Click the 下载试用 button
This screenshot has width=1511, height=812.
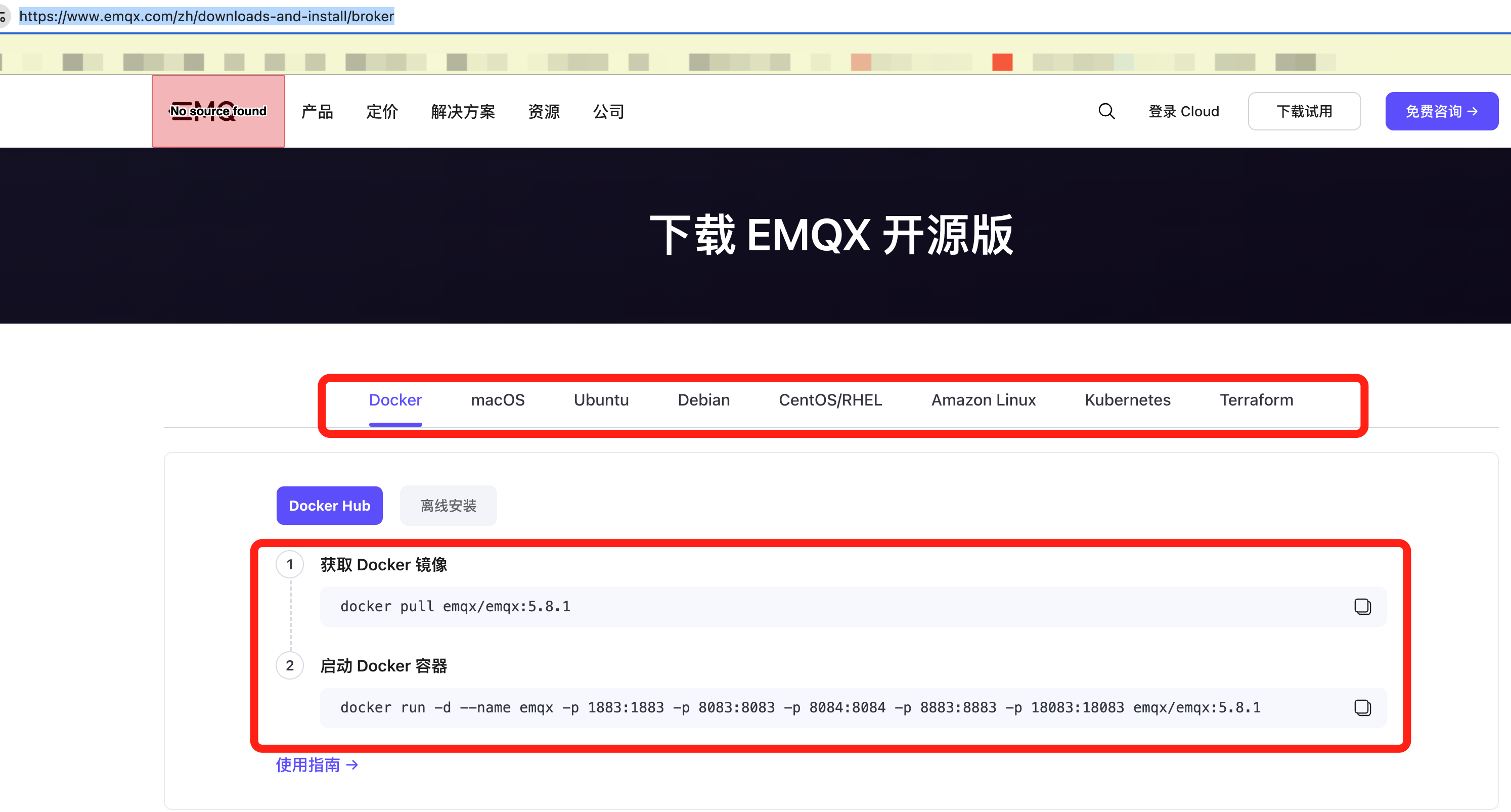pos(1304,111)
